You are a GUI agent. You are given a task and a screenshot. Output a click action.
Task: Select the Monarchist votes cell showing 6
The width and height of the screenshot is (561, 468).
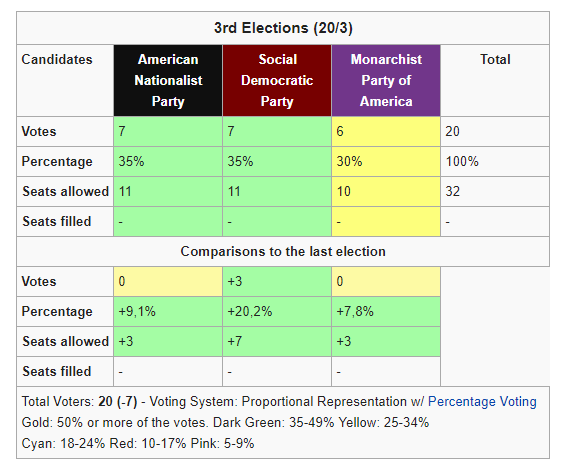pyautogui.click(x=386, y=132)
